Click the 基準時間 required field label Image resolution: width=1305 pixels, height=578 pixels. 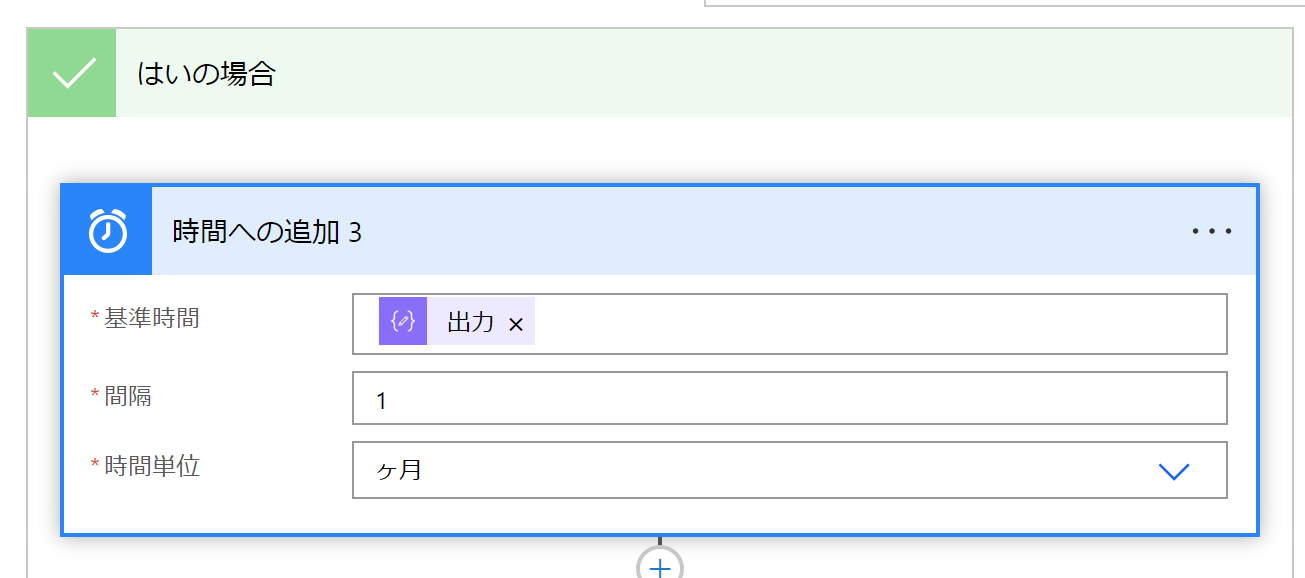pos(151,318)
